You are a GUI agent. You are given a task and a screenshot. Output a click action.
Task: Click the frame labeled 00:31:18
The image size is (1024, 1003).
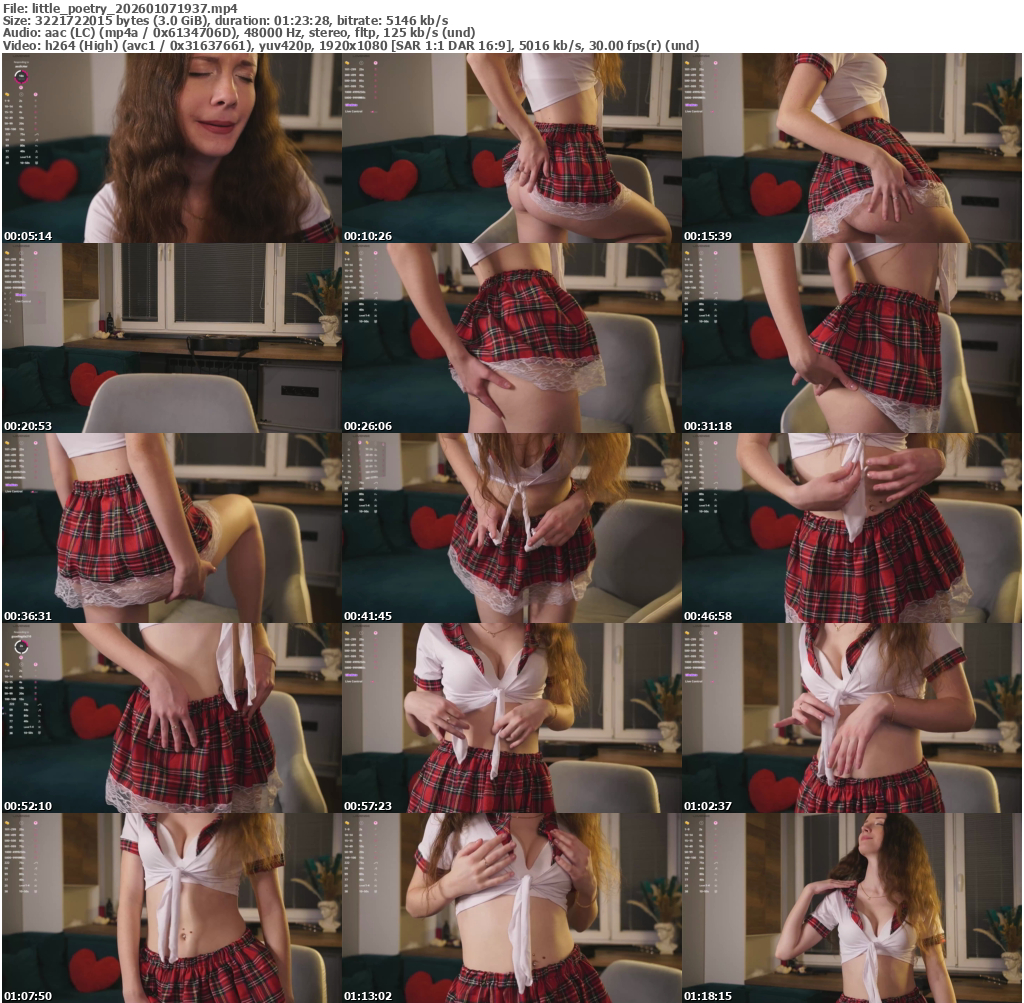pyautogui.click(x=851, y=338)
